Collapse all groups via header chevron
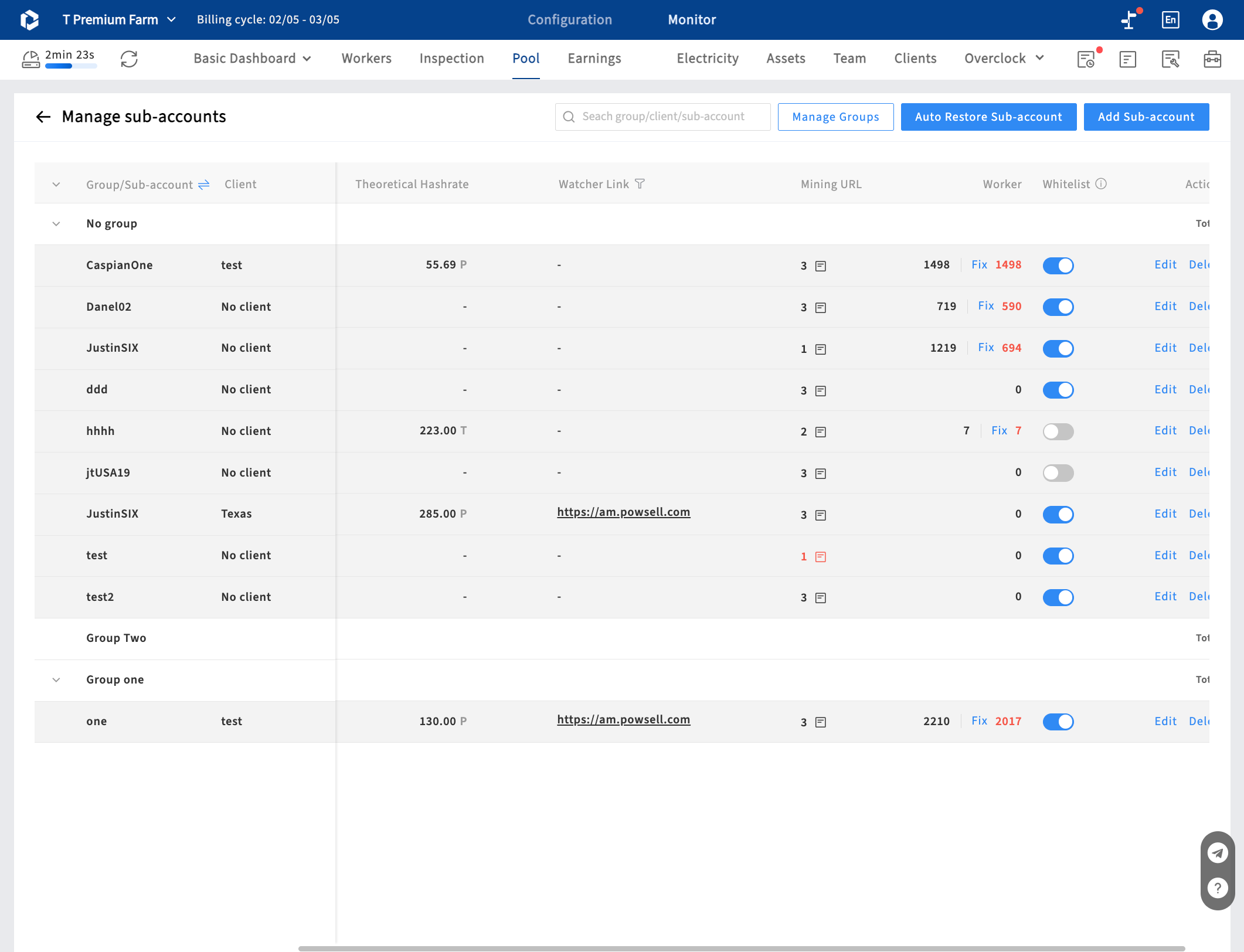The height and width of the screenshot is (952, 1244). coord(56,185)
